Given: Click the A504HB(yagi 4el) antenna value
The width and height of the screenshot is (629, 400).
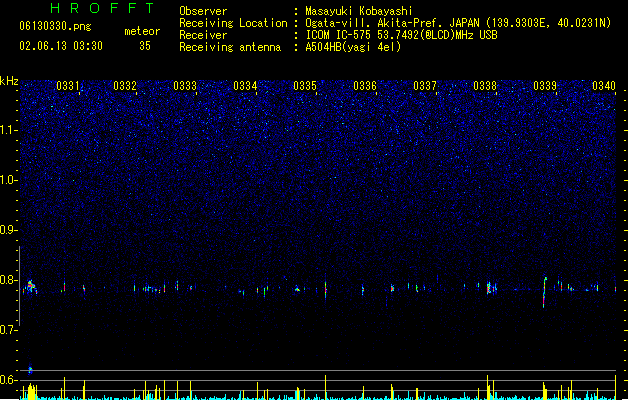Looking at the screenshot, I should pyautogui.click(x=353, y=47).
